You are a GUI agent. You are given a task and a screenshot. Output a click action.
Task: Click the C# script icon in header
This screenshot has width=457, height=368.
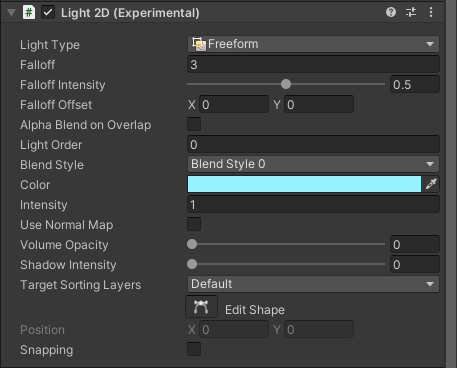point(29,13)
